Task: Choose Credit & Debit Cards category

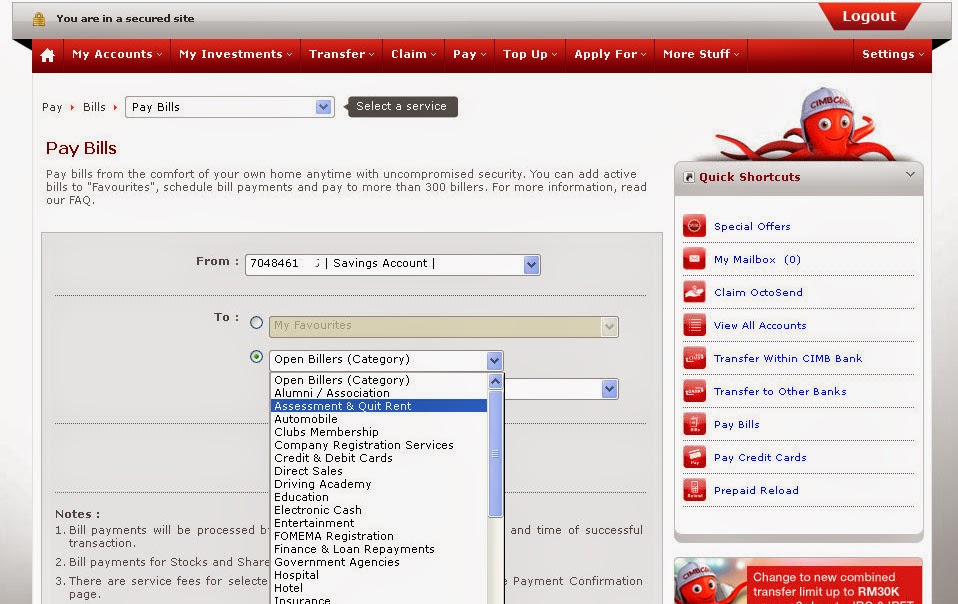Action: pyautogui.click(x=379, y=458)
